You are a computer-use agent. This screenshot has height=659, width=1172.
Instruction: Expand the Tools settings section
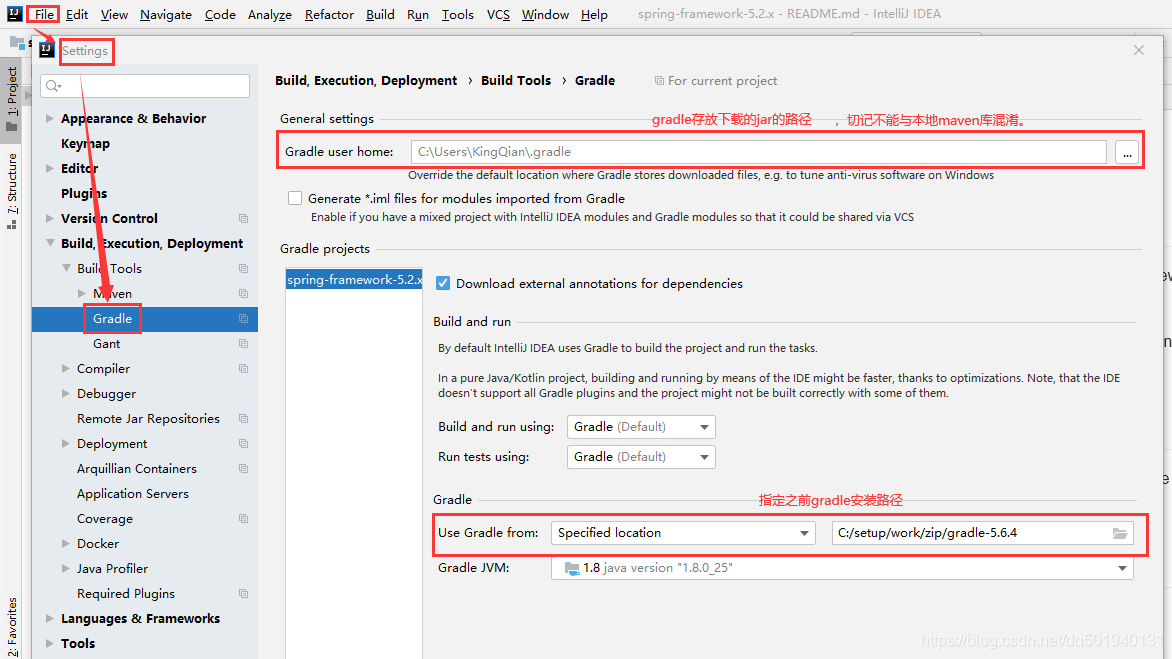point(49,643)
